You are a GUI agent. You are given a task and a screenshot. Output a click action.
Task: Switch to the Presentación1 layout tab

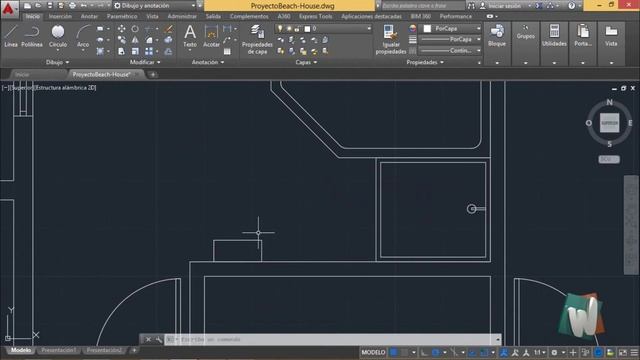coord(58,350)
